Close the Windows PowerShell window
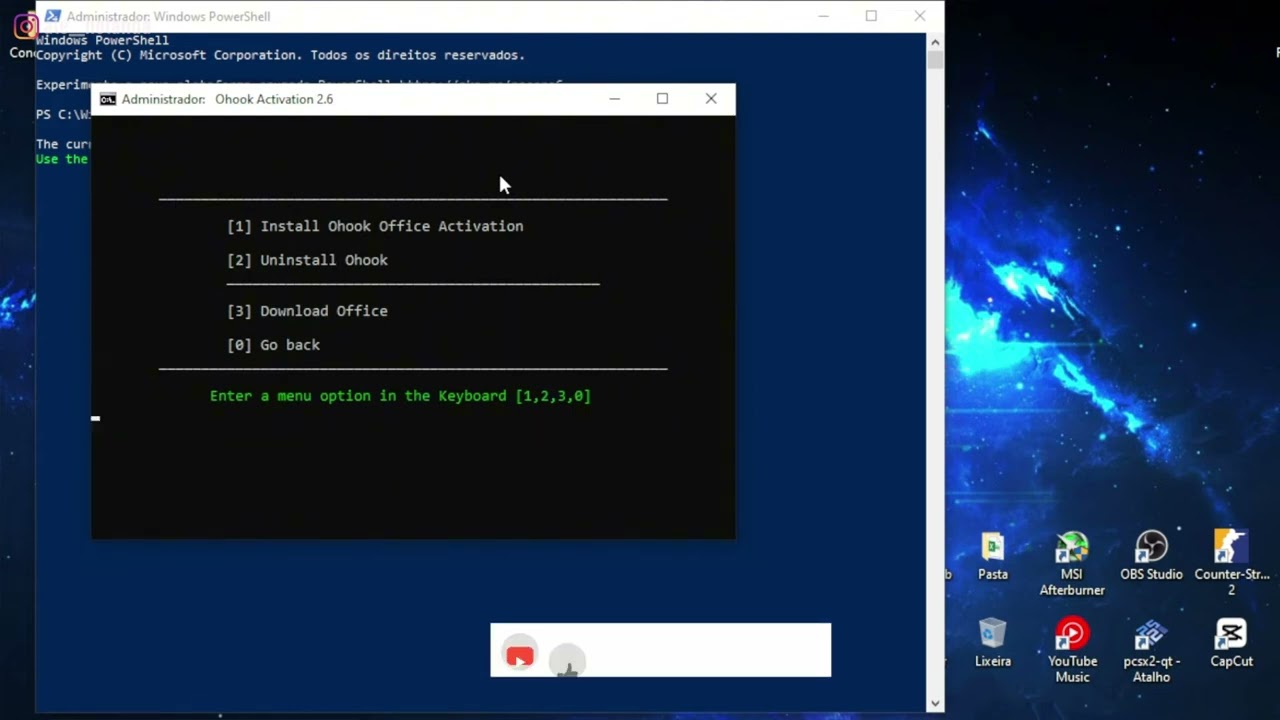1280x720 pixels. tap(920, 16)
